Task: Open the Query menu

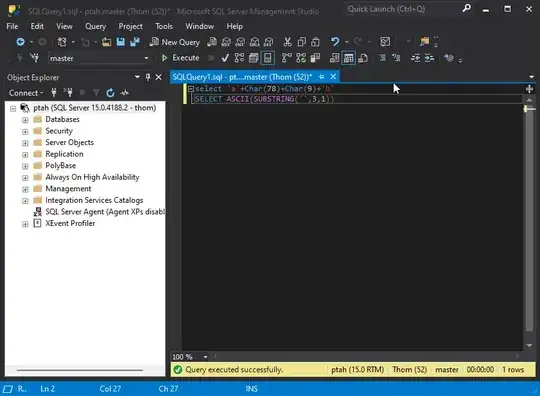Action: pyautogui.click(x=95, y=26)
